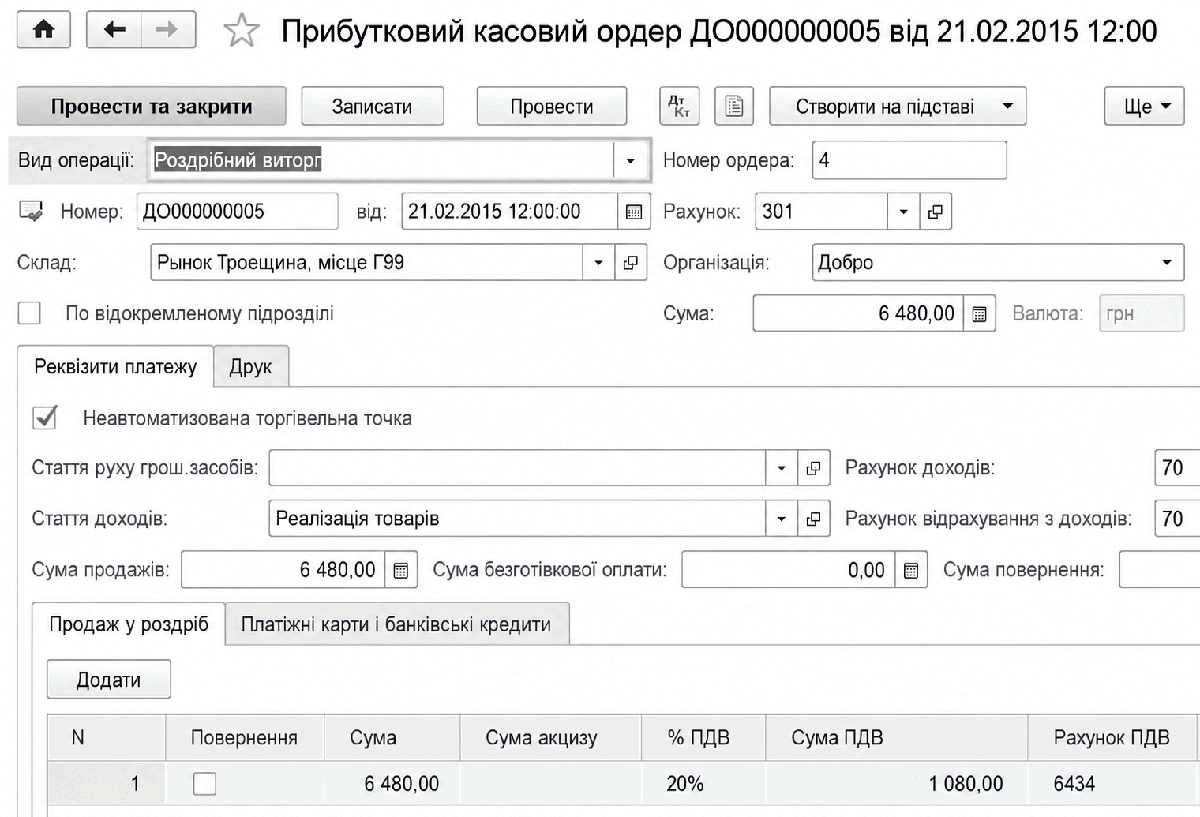This screenshot has width=1200, height=817.
Task: Click Додати button
Action: (x=109, y=680)
